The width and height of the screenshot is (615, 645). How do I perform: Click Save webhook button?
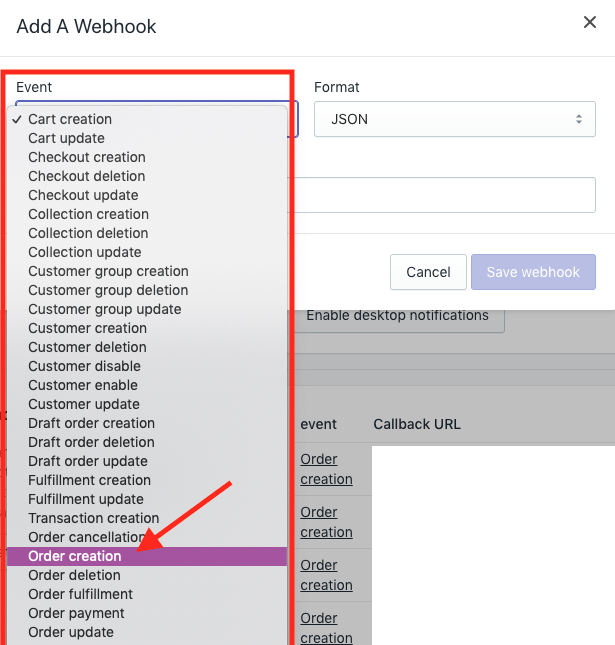point(533,272)
